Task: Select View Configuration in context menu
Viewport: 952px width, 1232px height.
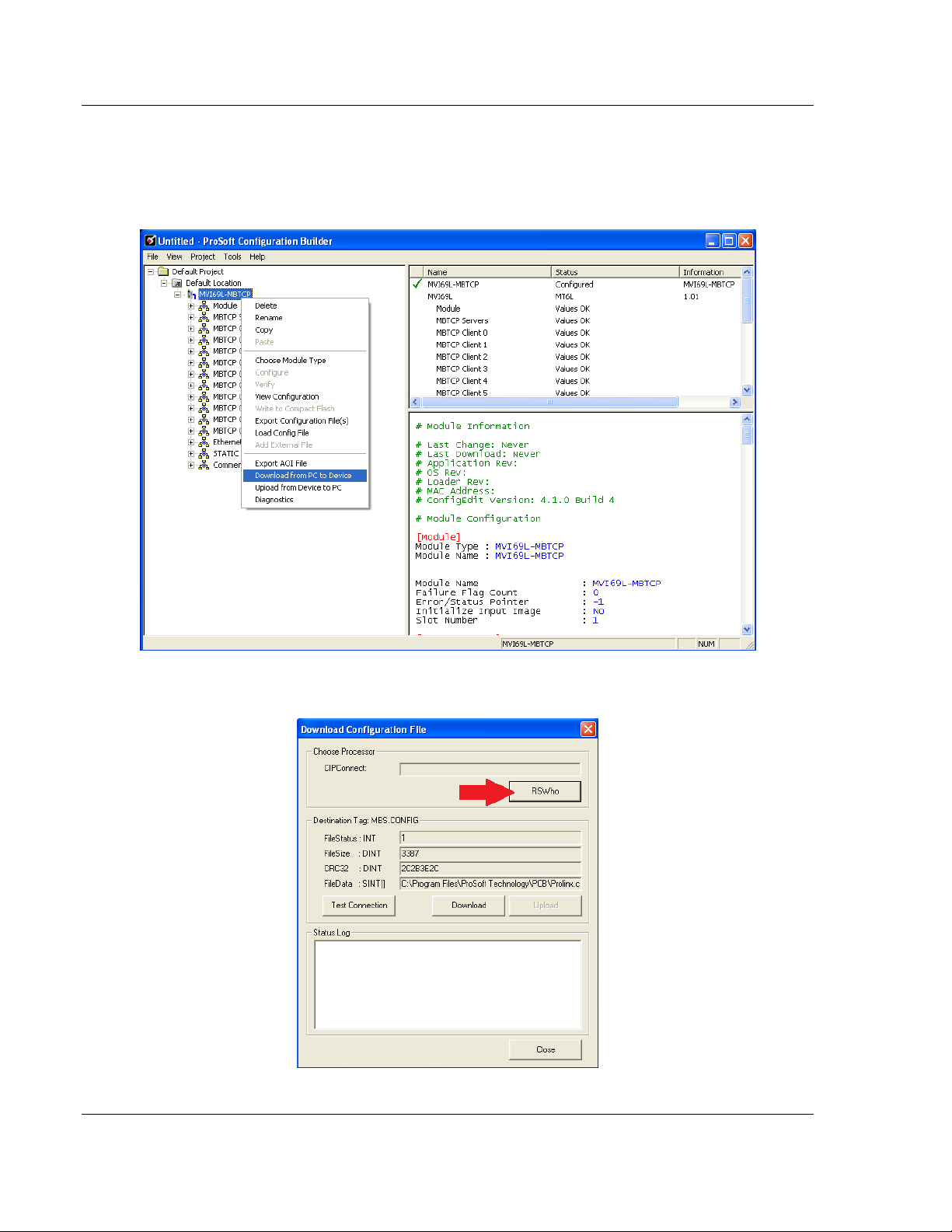Action: (305, 397)
